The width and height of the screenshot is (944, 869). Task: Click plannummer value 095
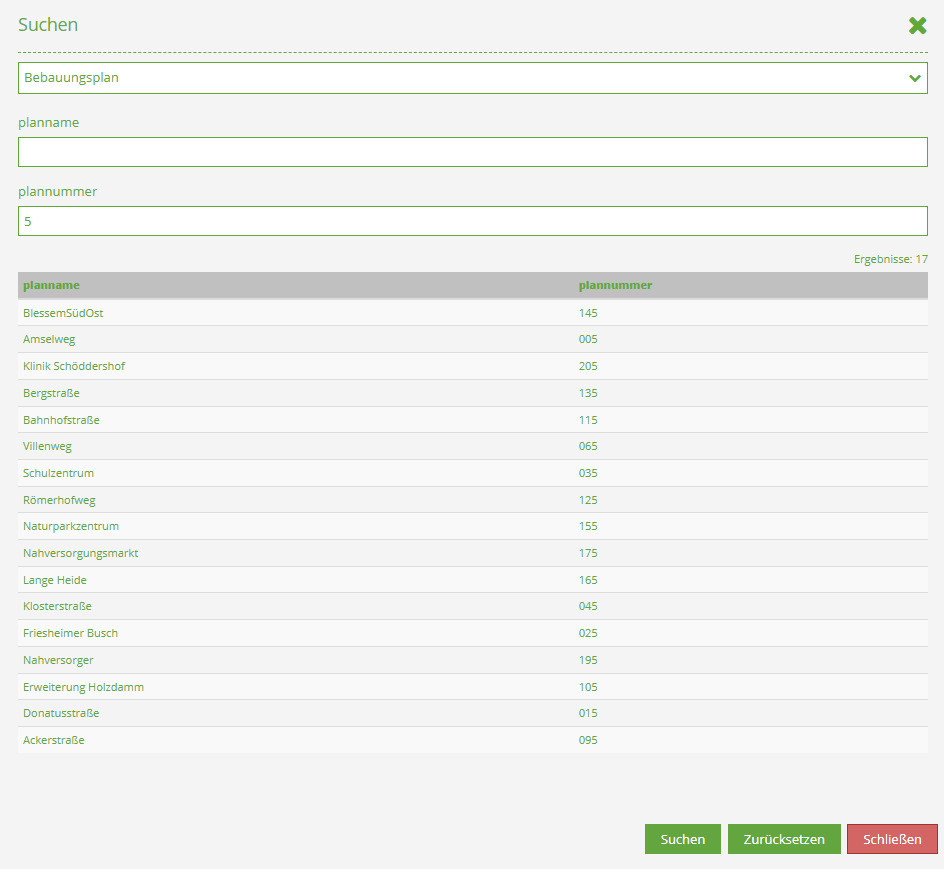pyautogui.click(x=588, y=740)
